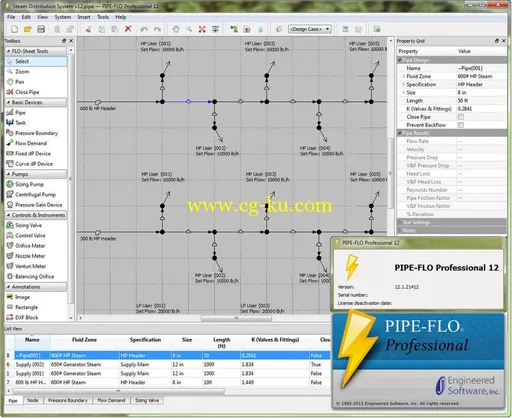Click the Name column header in List View
The width and height of the screenshot is (512, 418).
(x=32, y=343)
